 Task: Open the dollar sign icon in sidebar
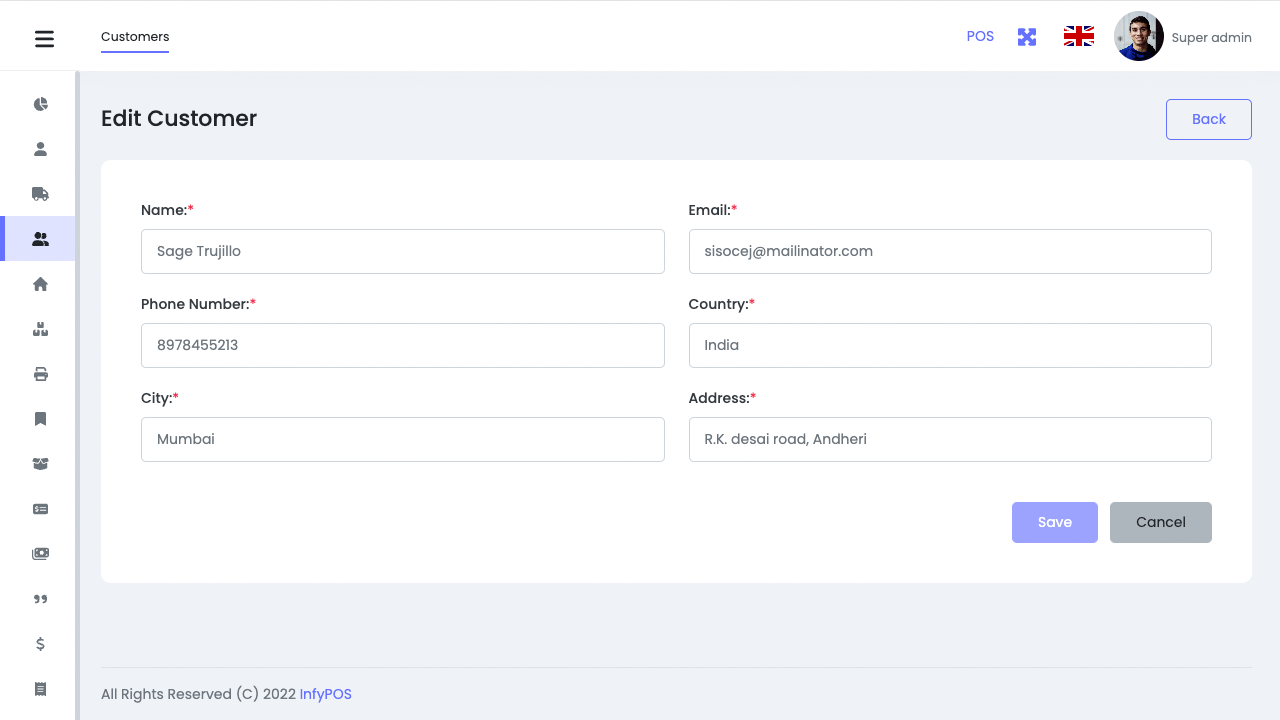coord(40,644)
